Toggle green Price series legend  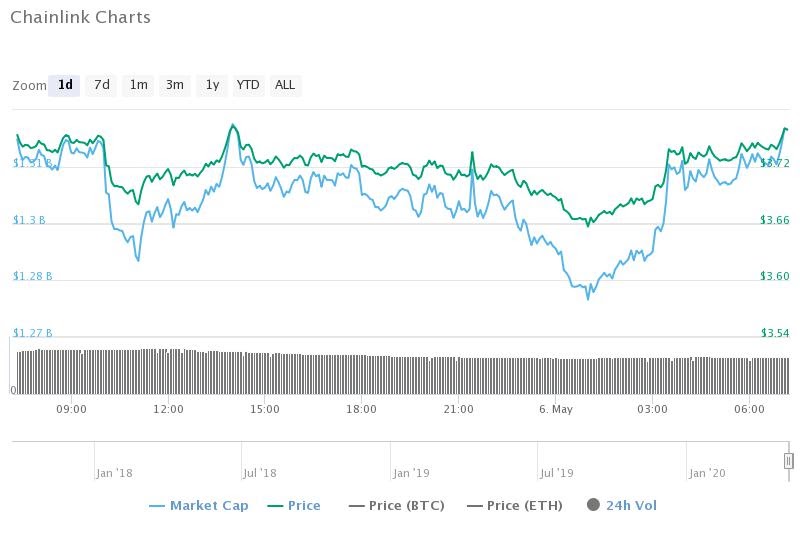coord(304,506)
